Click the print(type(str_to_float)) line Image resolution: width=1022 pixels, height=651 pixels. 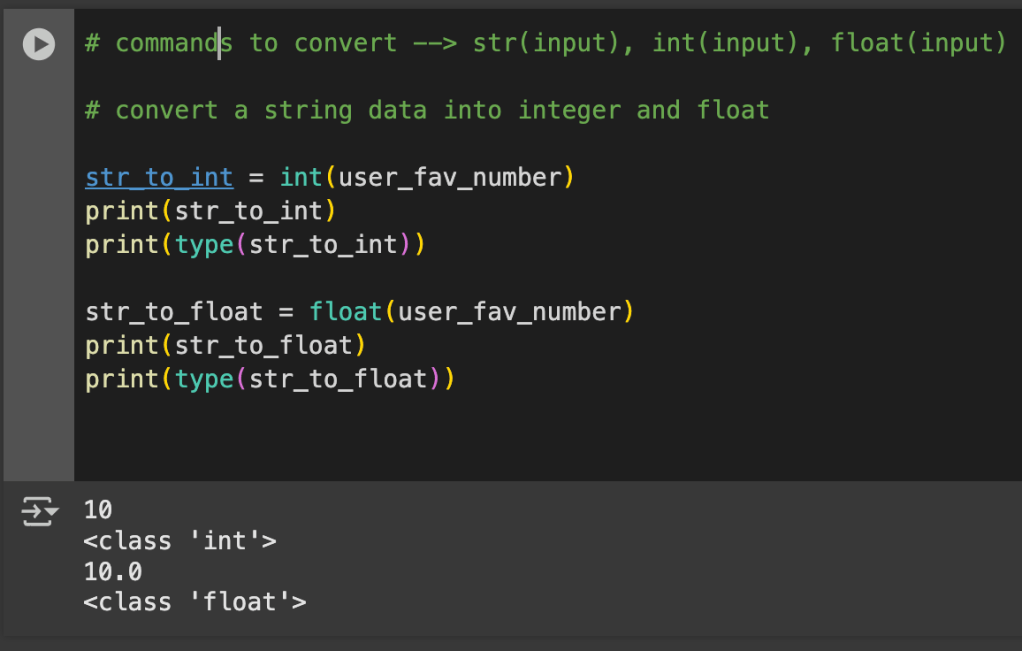[x=270, y=380]
